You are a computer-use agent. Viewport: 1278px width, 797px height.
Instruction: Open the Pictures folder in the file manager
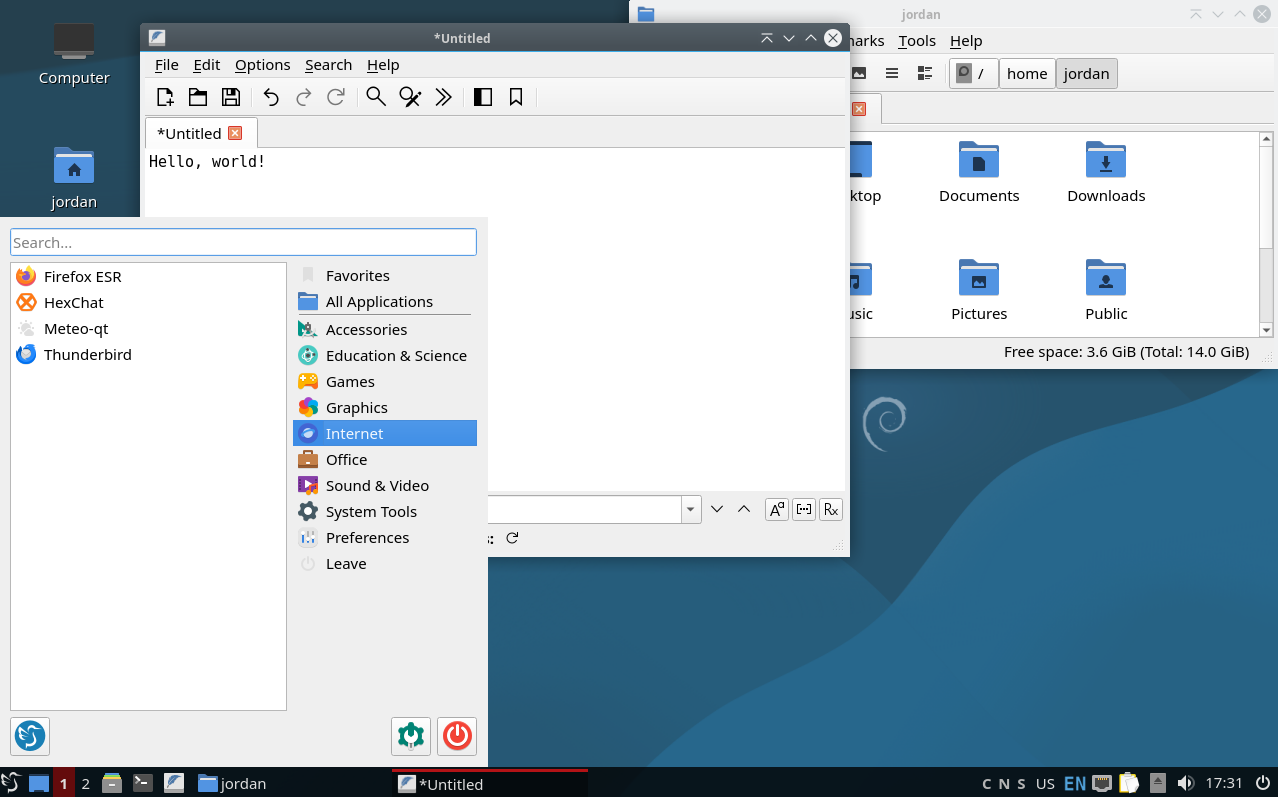tap(979, 290)
